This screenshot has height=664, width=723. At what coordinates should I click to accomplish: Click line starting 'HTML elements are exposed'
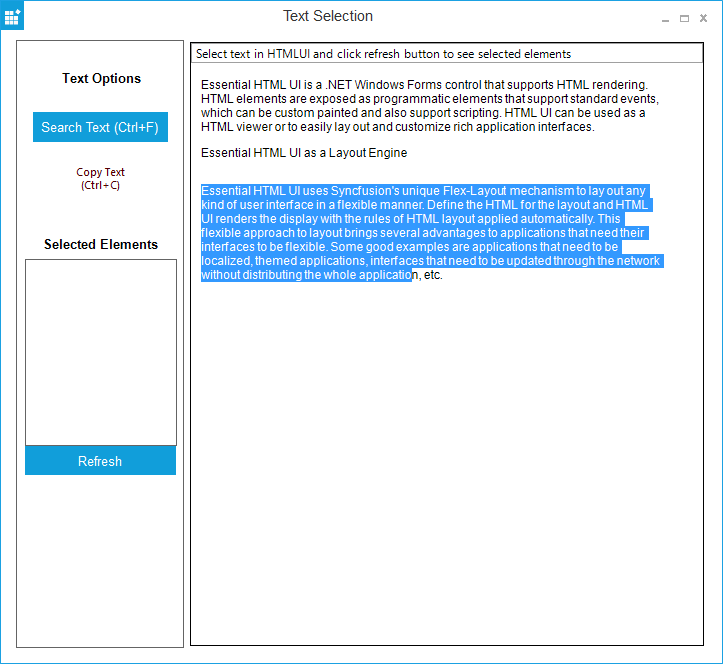tap(430, 99)
